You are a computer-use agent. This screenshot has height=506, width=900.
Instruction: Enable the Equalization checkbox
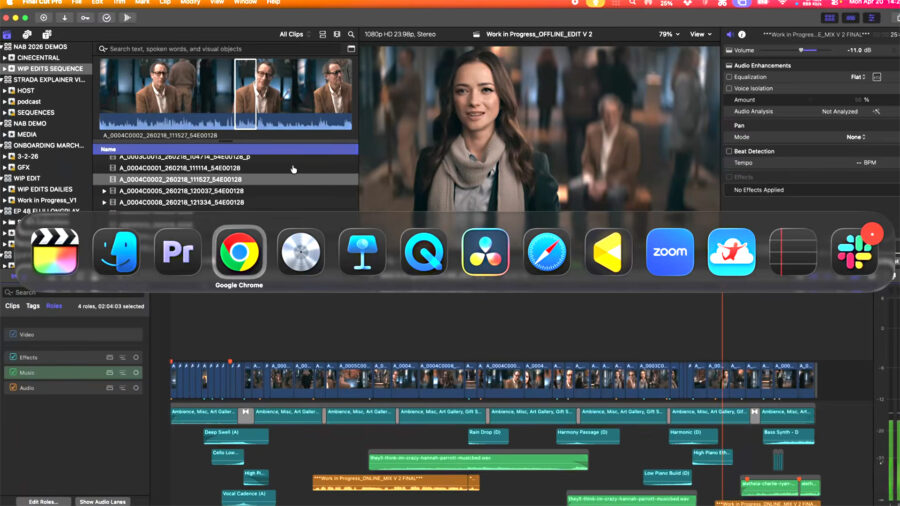pos(729,77)
